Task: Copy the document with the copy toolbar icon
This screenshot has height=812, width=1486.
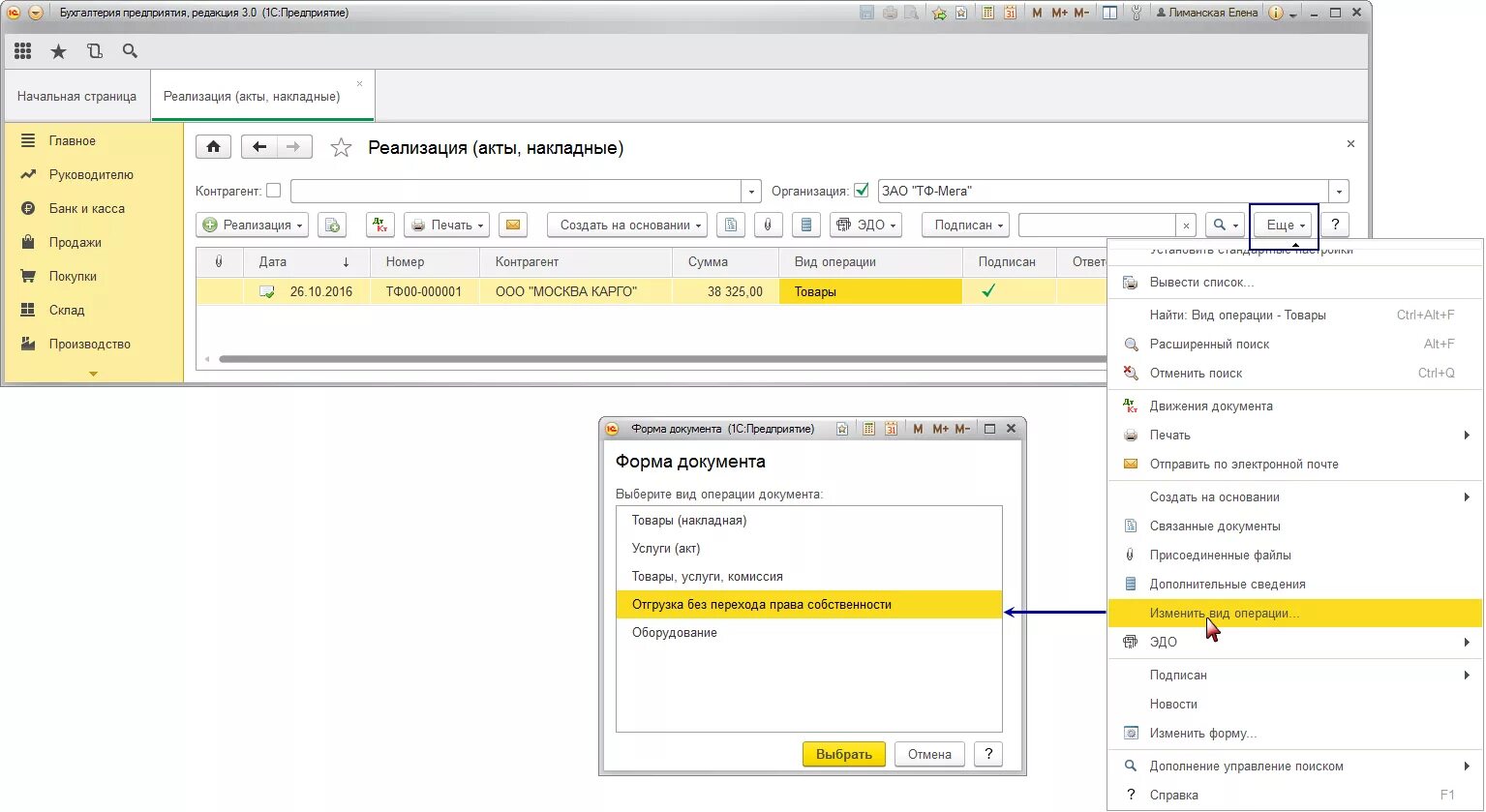Action: pos(332,225)
